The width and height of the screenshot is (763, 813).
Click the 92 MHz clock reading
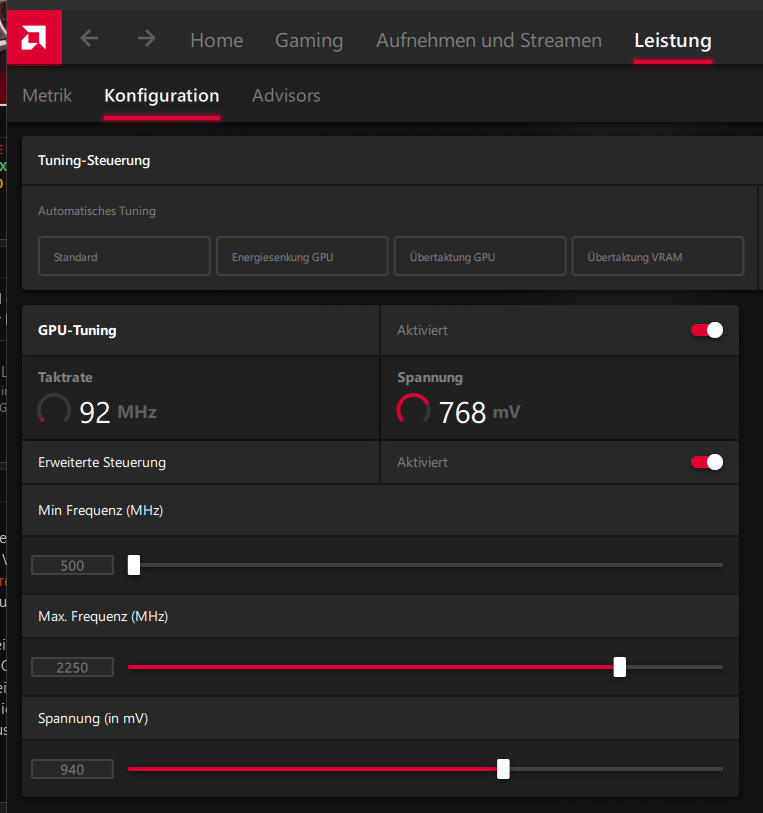118,413
